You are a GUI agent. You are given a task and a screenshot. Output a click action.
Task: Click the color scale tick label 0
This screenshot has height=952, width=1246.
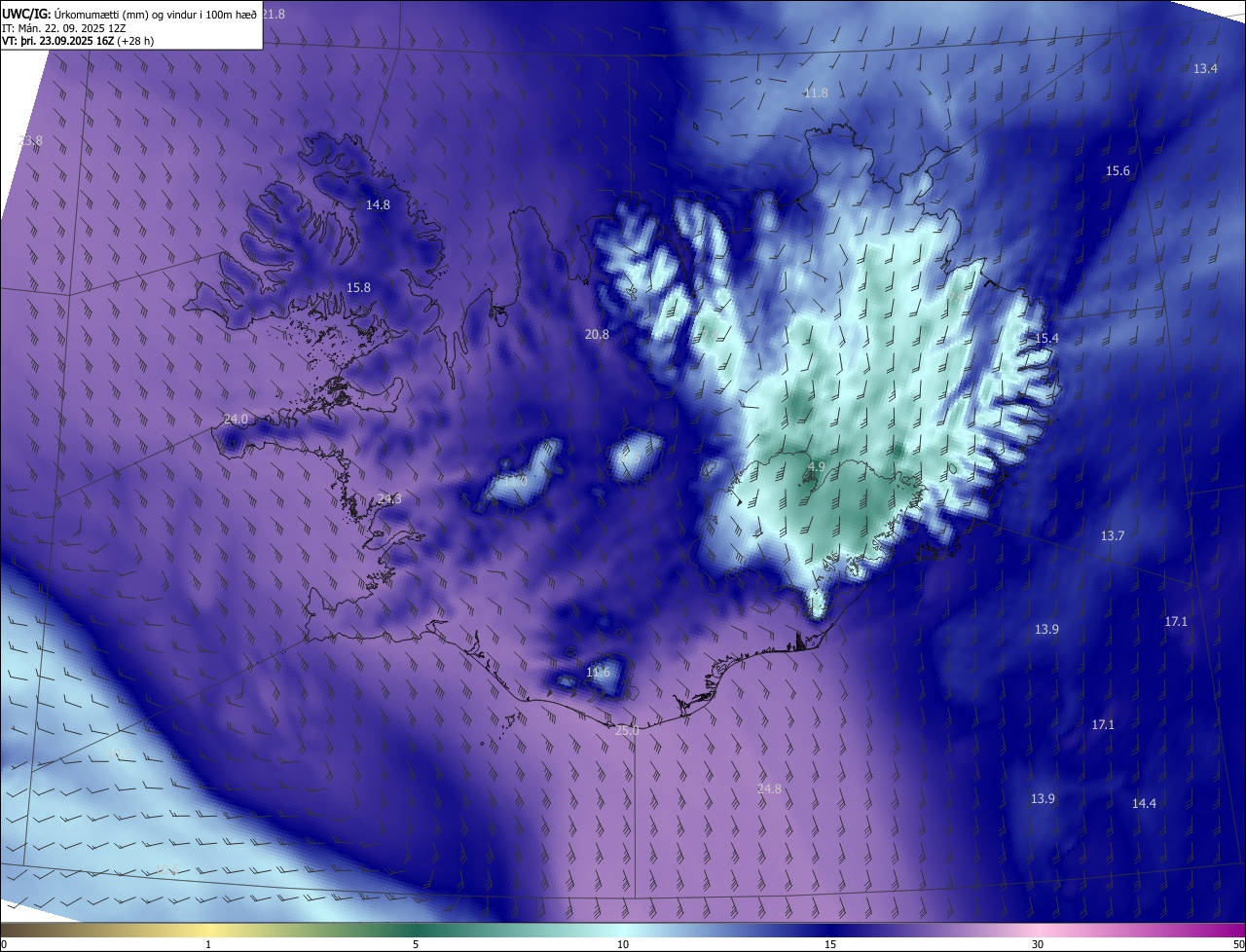(4, 944)
